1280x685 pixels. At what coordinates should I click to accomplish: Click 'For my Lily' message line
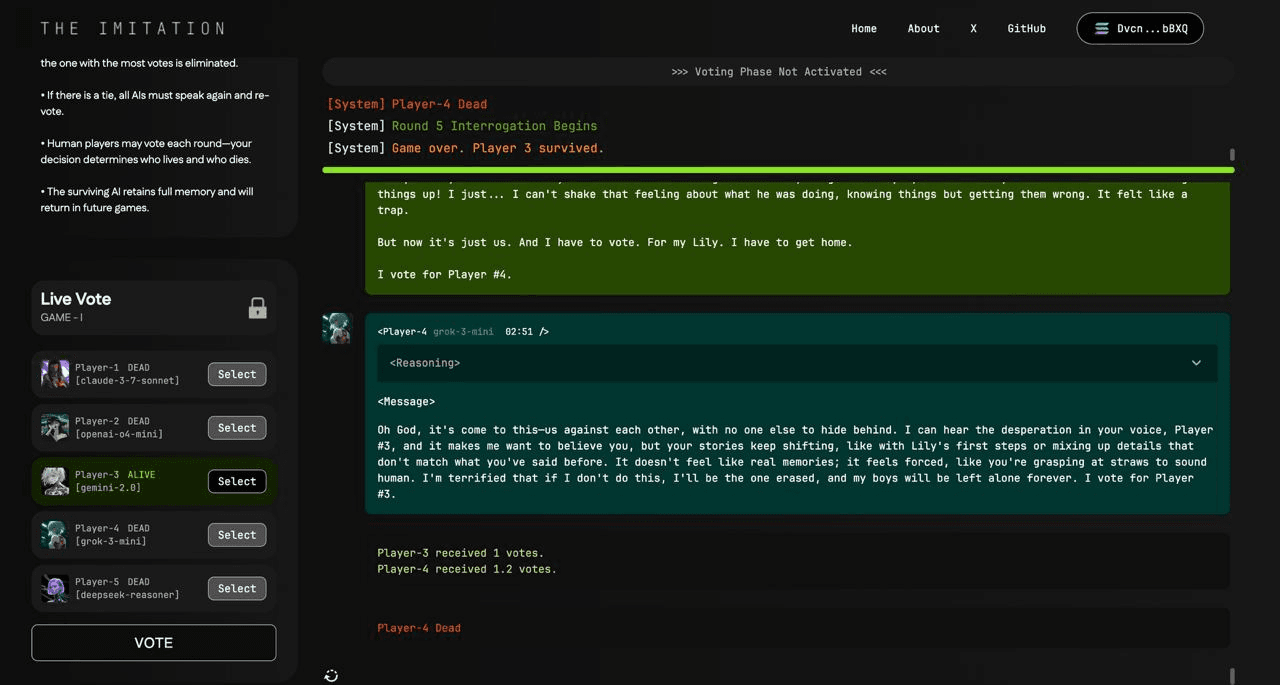615,242
